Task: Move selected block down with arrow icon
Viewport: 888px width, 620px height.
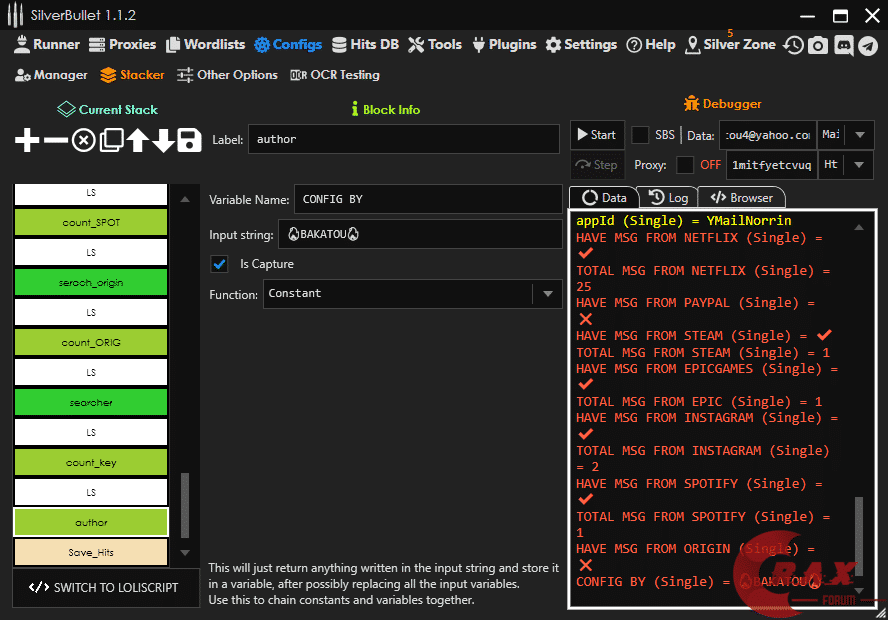Action: tap(163, 141)
